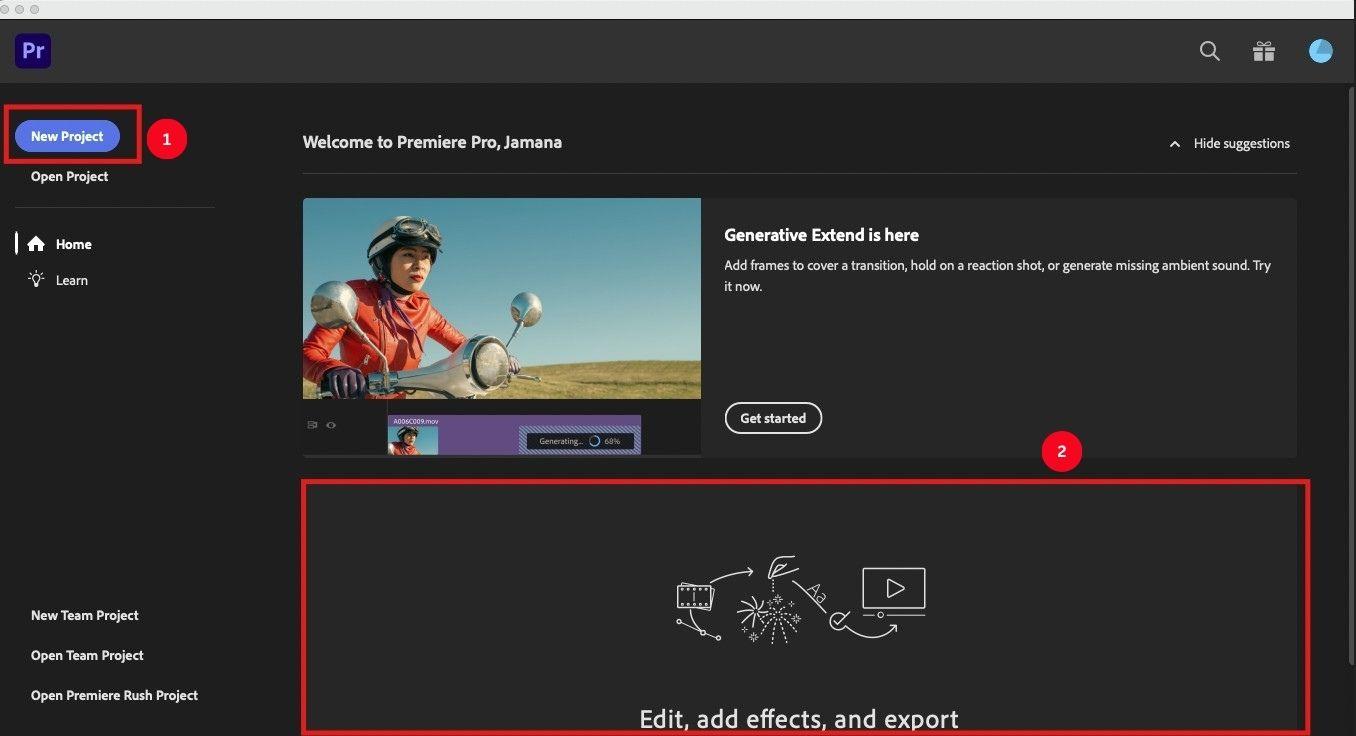Click the play screen illustration icon
Screen dimensions: 1356x736
tap(894, 591)
